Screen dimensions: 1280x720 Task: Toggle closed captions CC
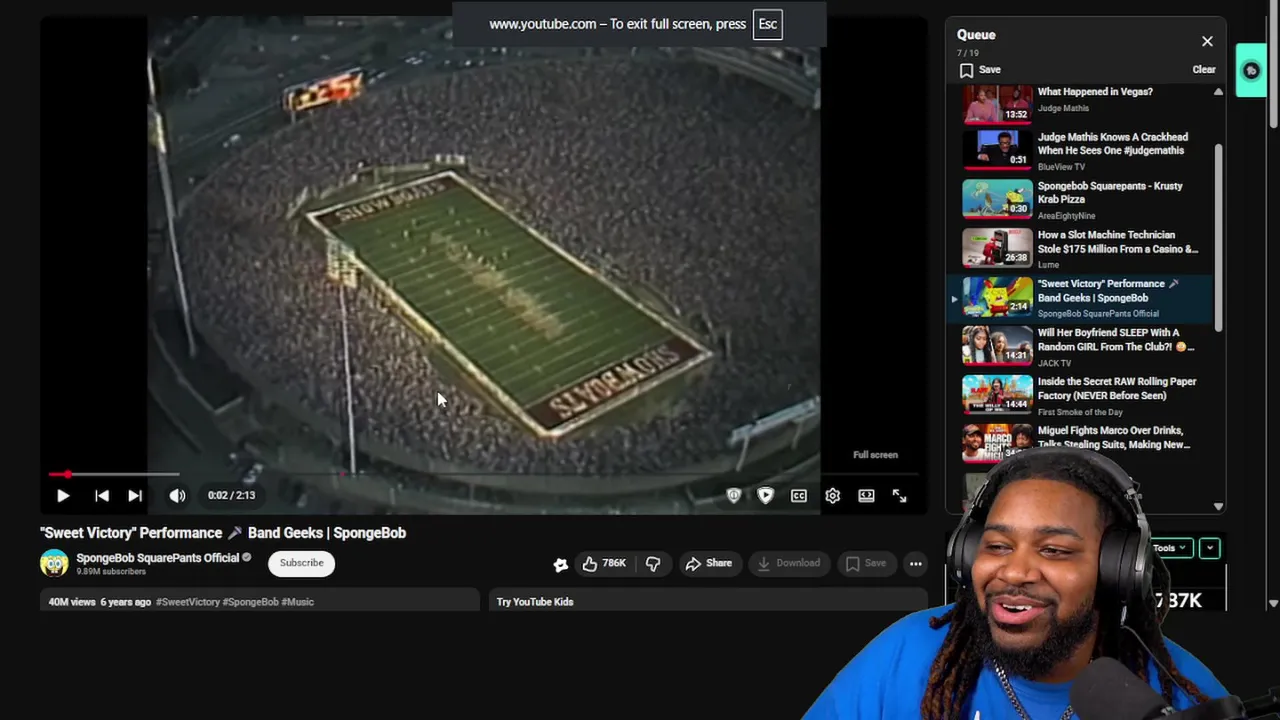coord(799,495)
